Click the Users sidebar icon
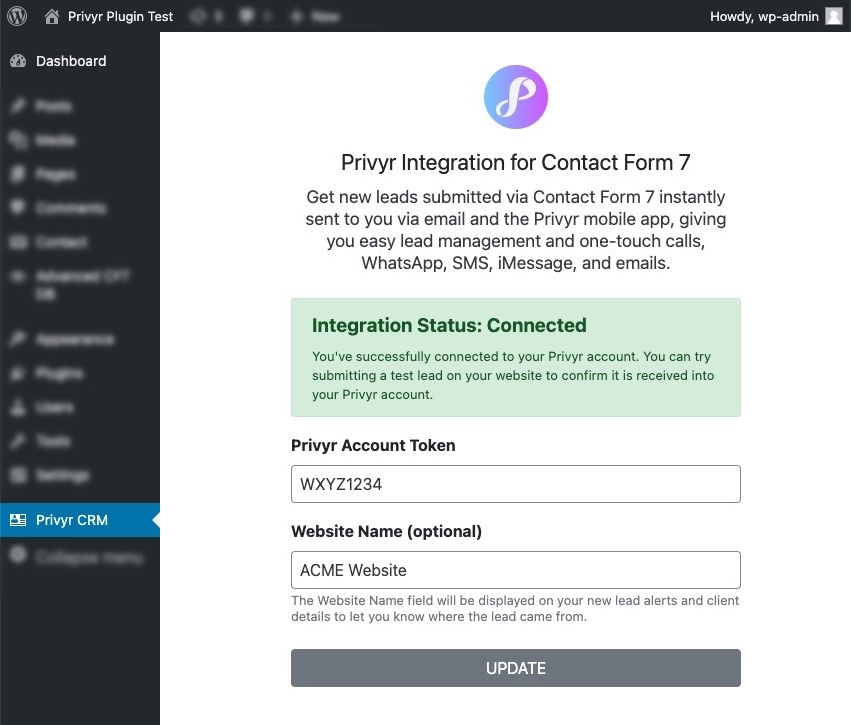Viewport: 851px width, 725px height. [x=18, y=407]
